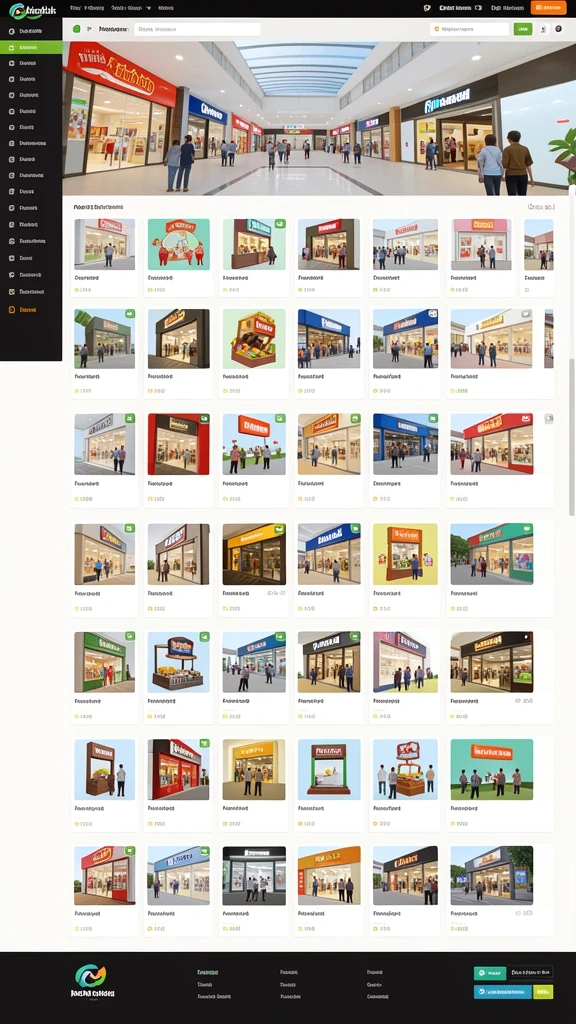The image size is (576, 1024).
Task: Click the teal button in footer
Action: tap(490, 973)
